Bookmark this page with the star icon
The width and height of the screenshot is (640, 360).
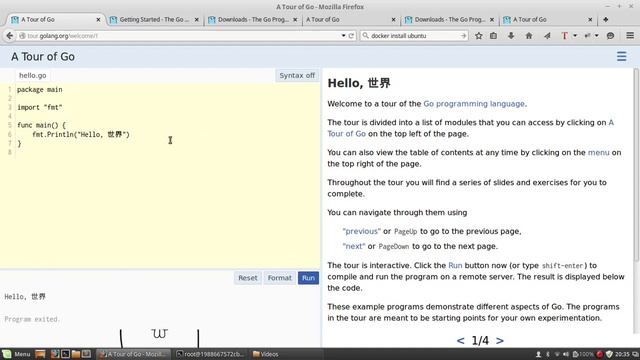pos(479,36)
